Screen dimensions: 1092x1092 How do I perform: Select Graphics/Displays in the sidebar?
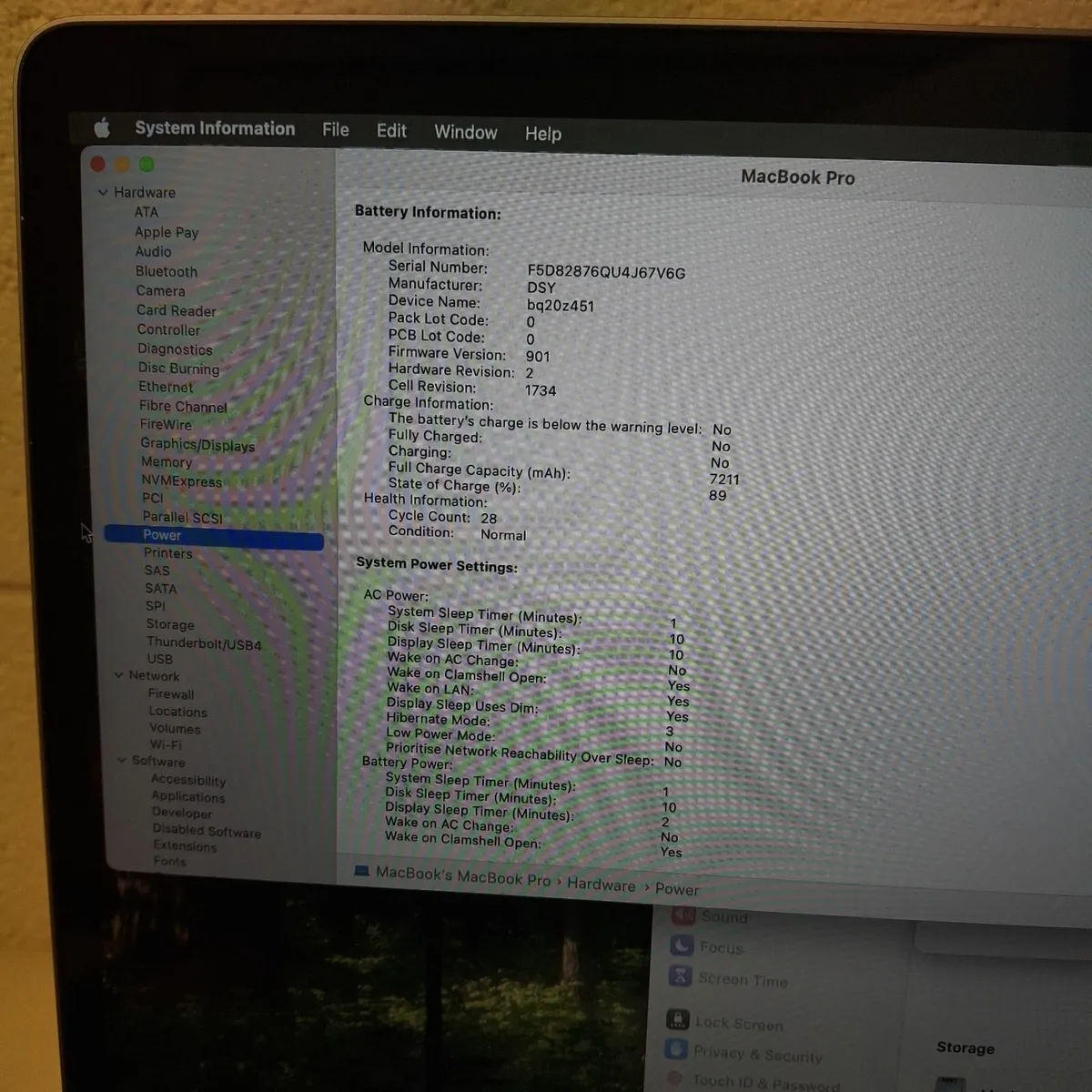pos(197,444)
